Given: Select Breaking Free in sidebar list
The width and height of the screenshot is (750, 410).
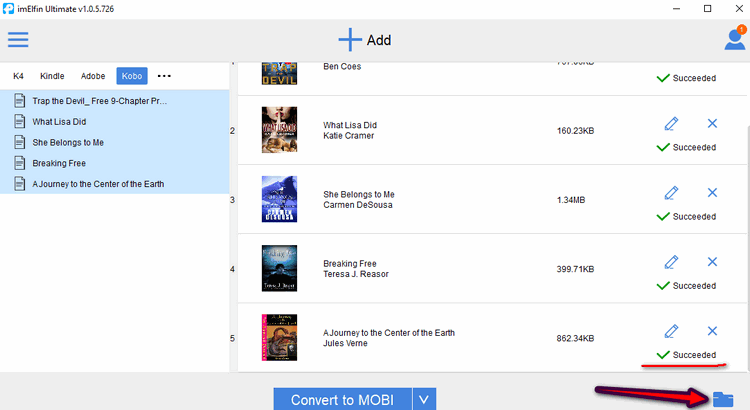Looking at the screenshot, I should [115, 163].
